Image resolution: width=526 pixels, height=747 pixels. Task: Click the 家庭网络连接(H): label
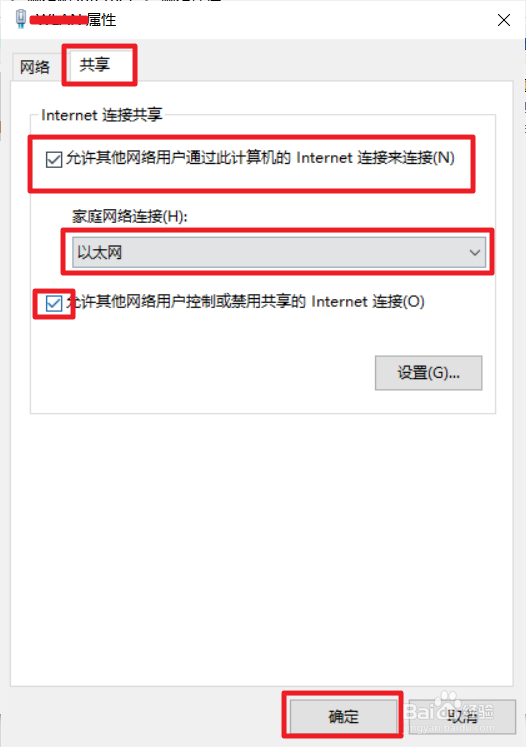click(130, 216)
